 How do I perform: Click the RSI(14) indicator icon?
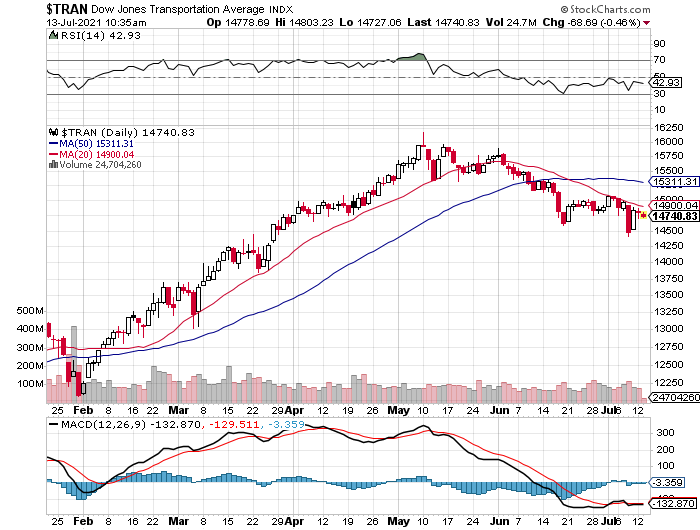[x=54, y=35]
